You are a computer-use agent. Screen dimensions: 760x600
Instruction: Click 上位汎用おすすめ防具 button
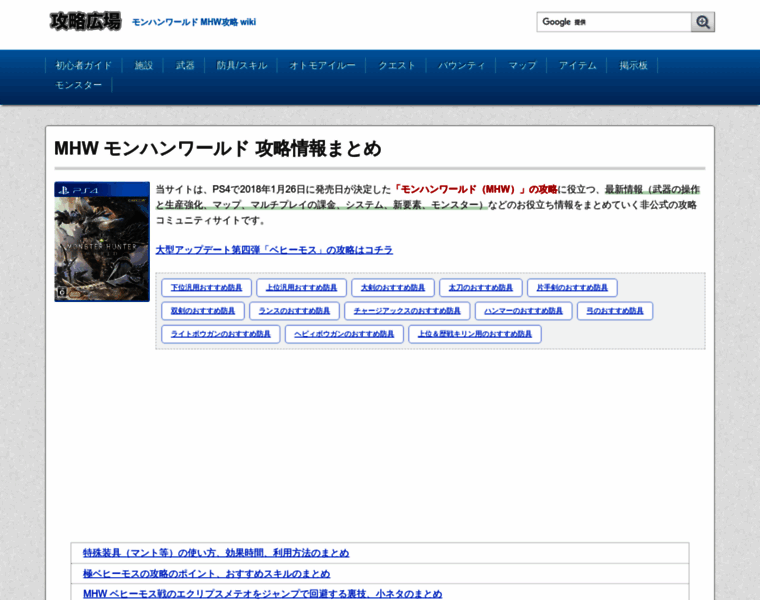coord(301,287)
